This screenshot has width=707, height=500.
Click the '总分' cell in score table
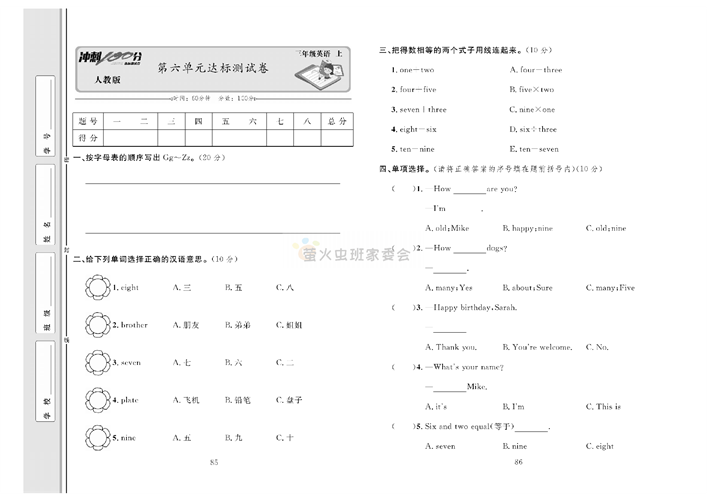337,121
